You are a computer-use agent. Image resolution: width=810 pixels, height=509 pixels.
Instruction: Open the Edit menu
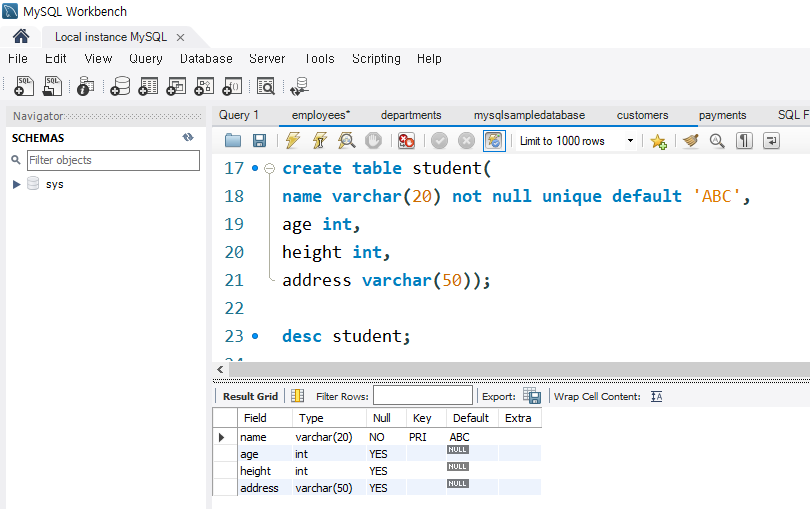click(56, 58)
